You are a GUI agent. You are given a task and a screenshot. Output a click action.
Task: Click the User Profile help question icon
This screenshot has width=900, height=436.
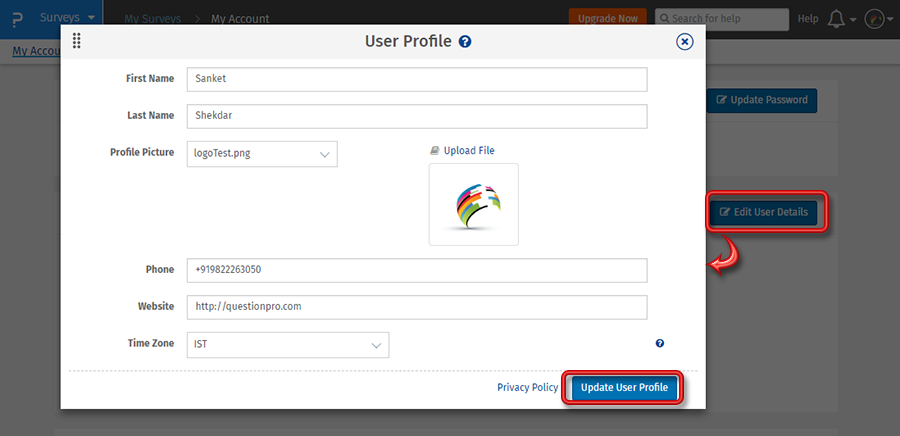[x=465, y=42]
